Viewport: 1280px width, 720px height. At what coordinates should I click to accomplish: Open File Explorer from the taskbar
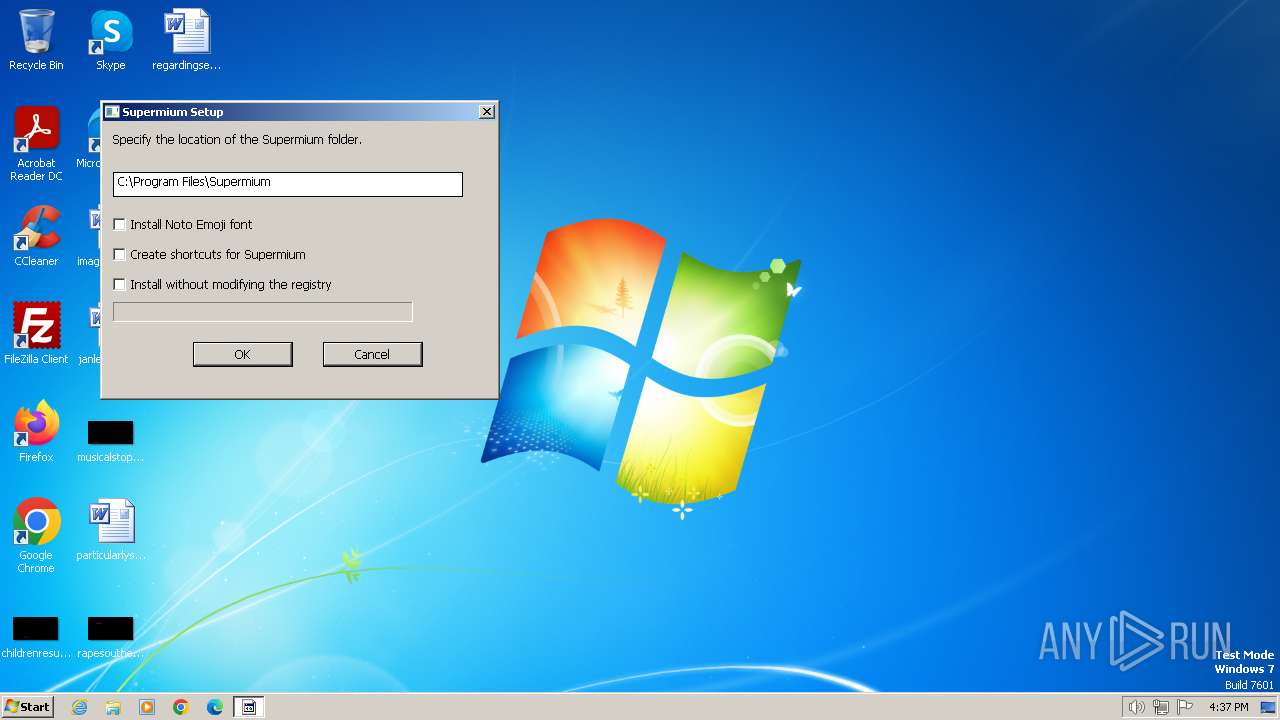(113, 707)
